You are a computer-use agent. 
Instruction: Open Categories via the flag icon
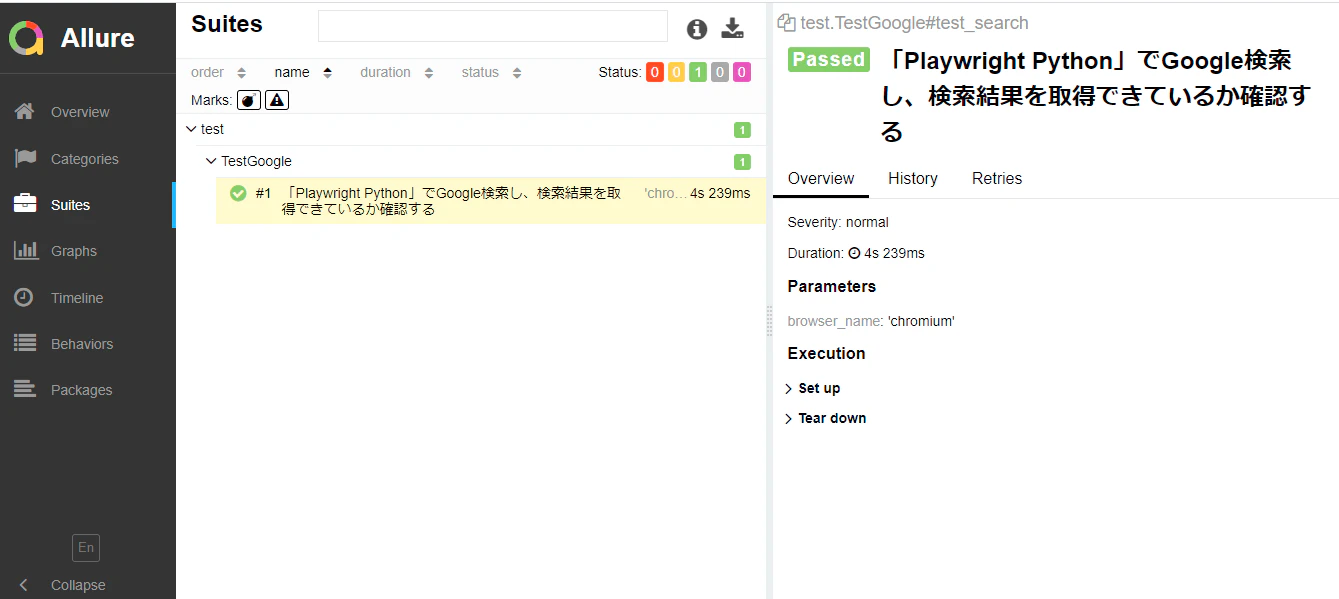click(25, 158)
